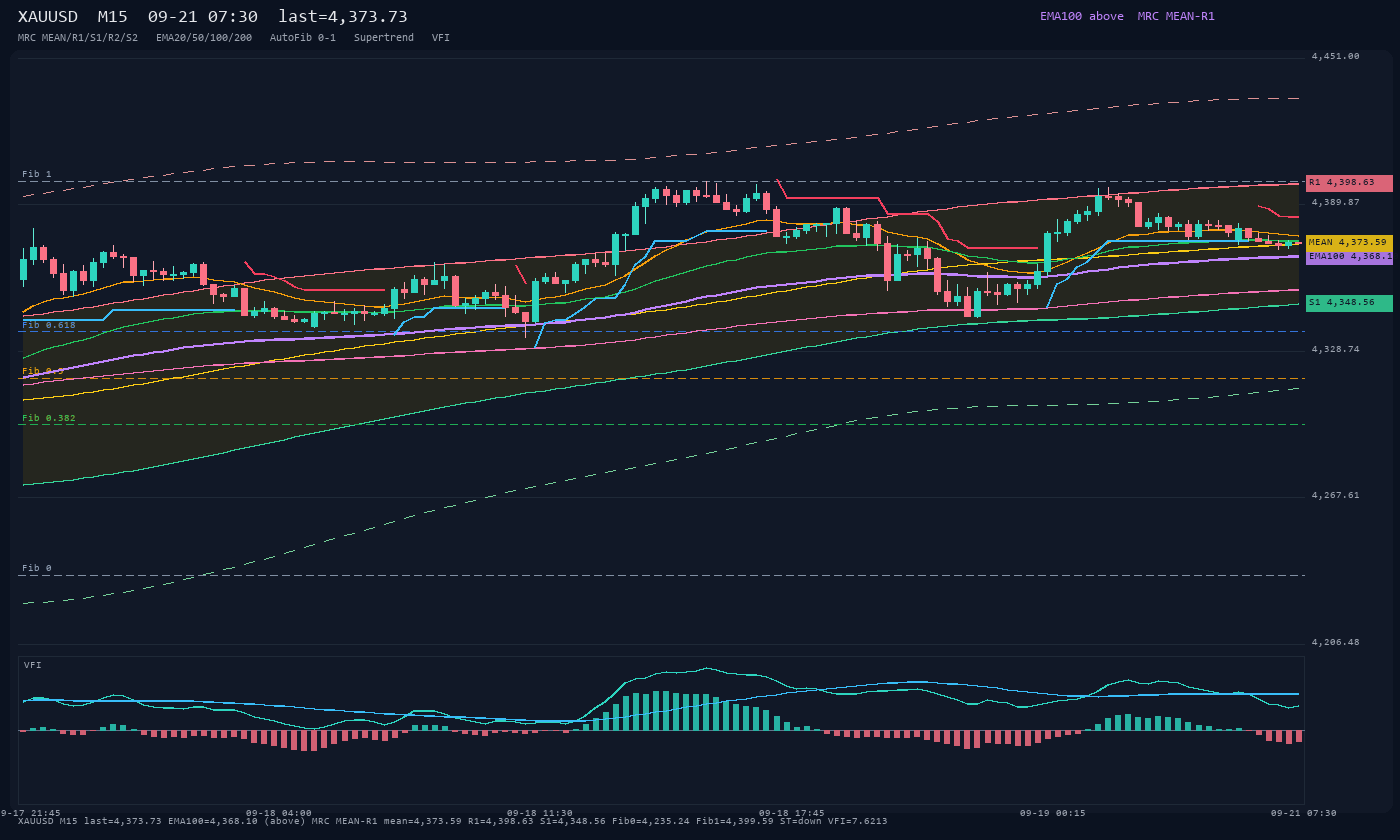Screen dimensions: 1400x840
Task: Select the 4,328.74 price axis label
Action: pyautogui.click(x=1336, y=350)
